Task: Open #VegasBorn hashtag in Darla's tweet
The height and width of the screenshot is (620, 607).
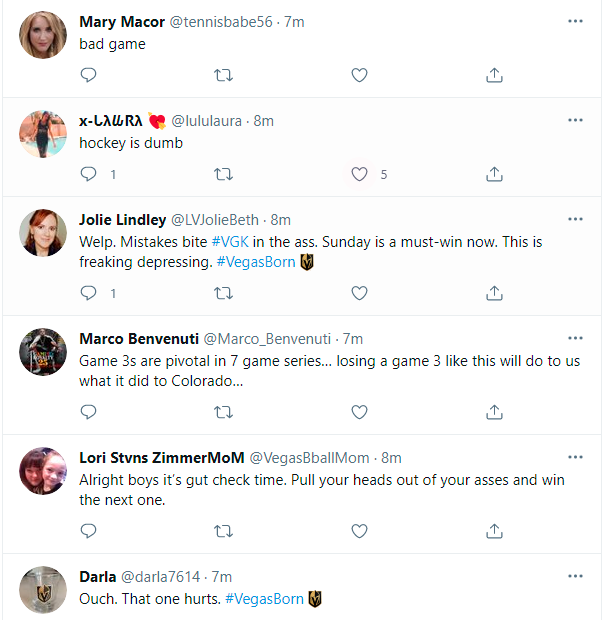Action: 264,599
